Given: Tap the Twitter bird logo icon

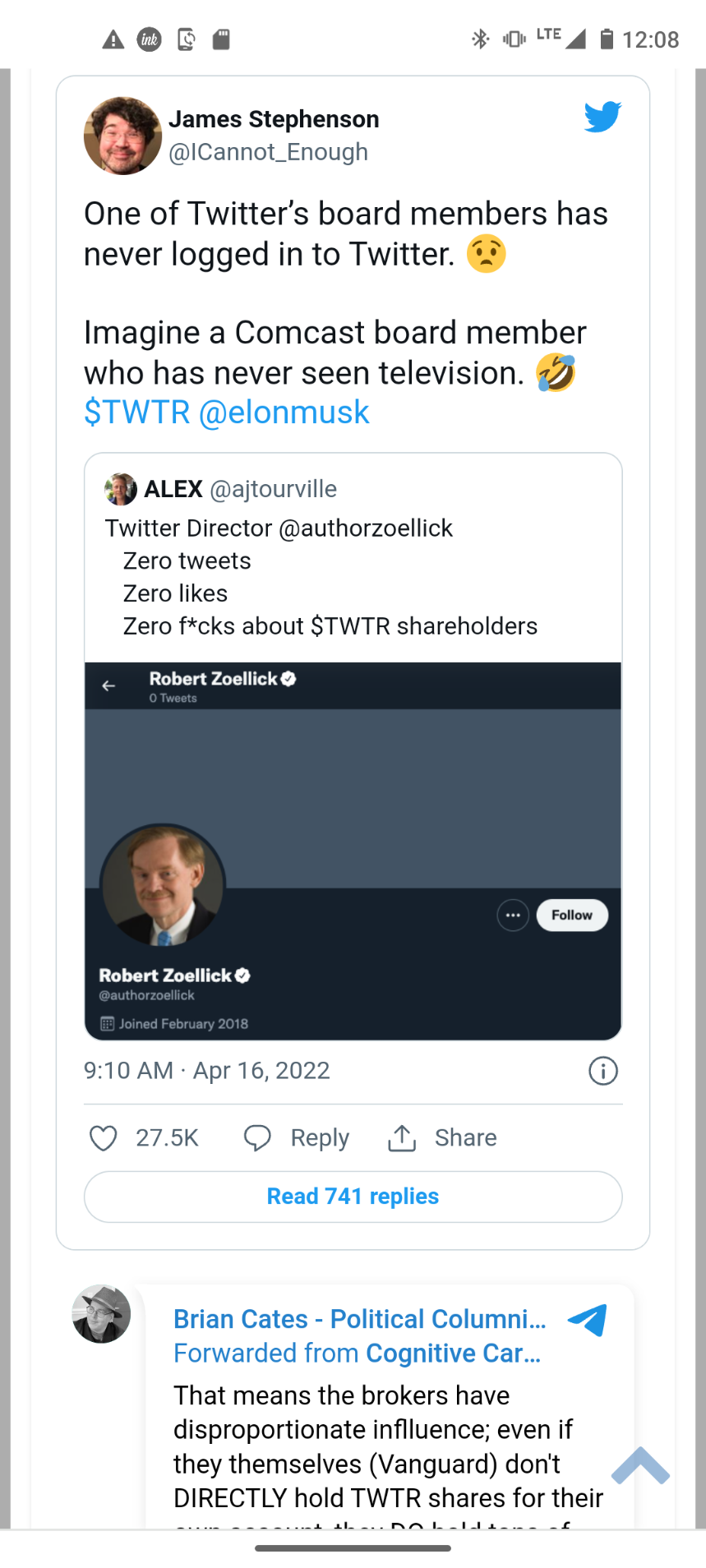Looking at the screenshot, I should [602, 117].
